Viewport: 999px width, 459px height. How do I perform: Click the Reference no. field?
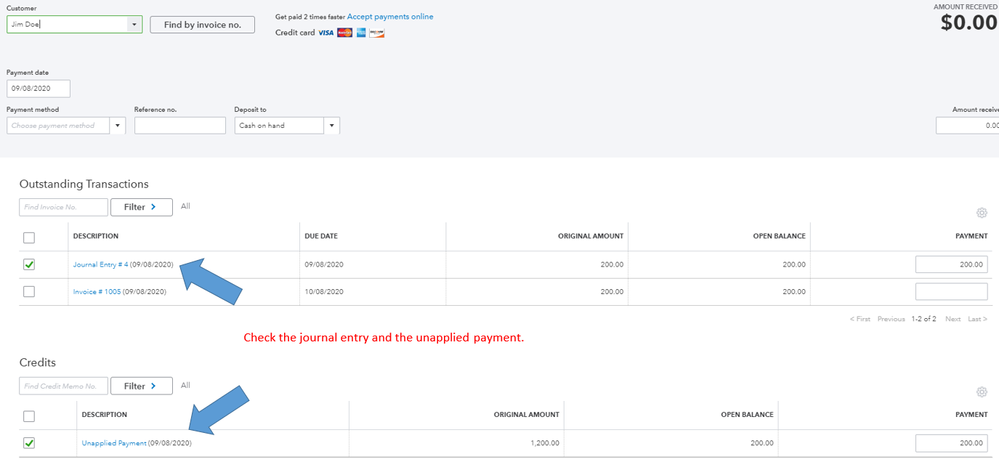pyautogui.click(x=180, y=126)
